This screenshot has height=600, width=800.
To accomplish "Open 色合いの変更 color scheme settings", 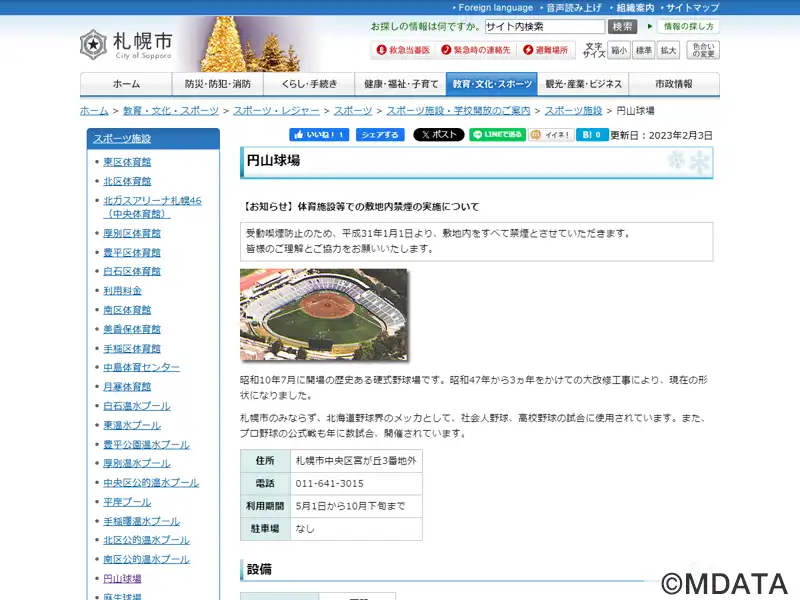I will click(x=702, y=50).
